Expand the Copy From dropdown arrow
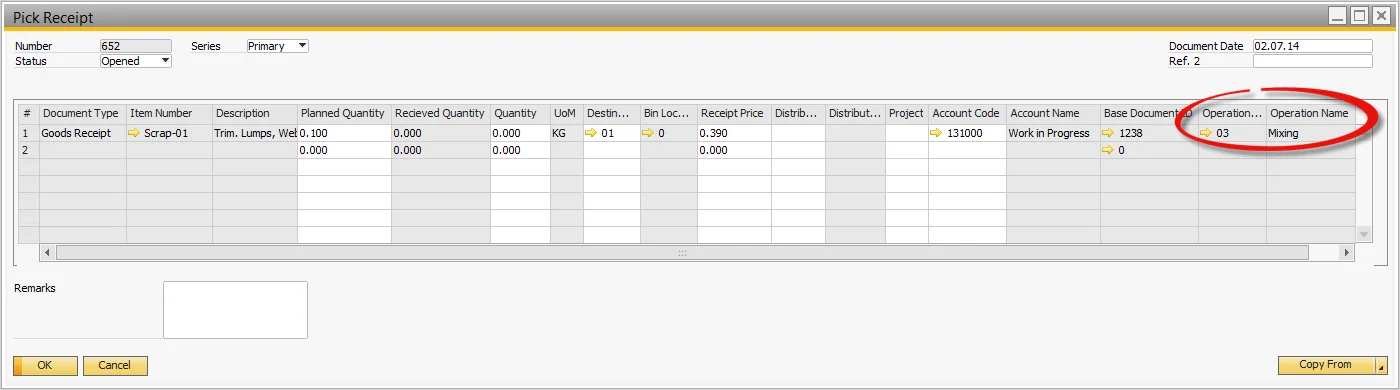 pos(1381,366)
